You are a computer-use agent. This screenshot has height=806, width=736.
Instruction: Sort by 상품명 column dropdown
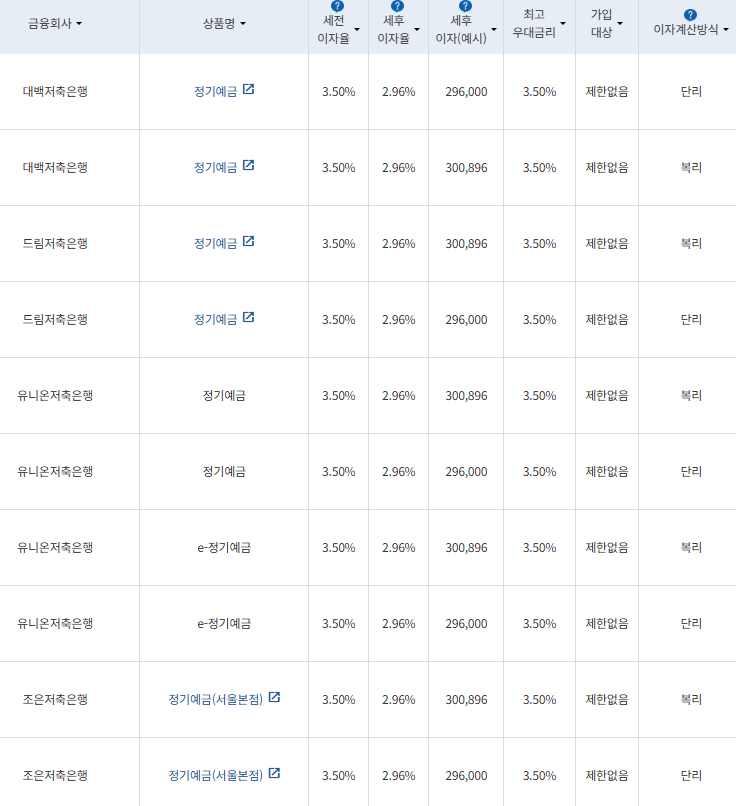click(243, 24)
